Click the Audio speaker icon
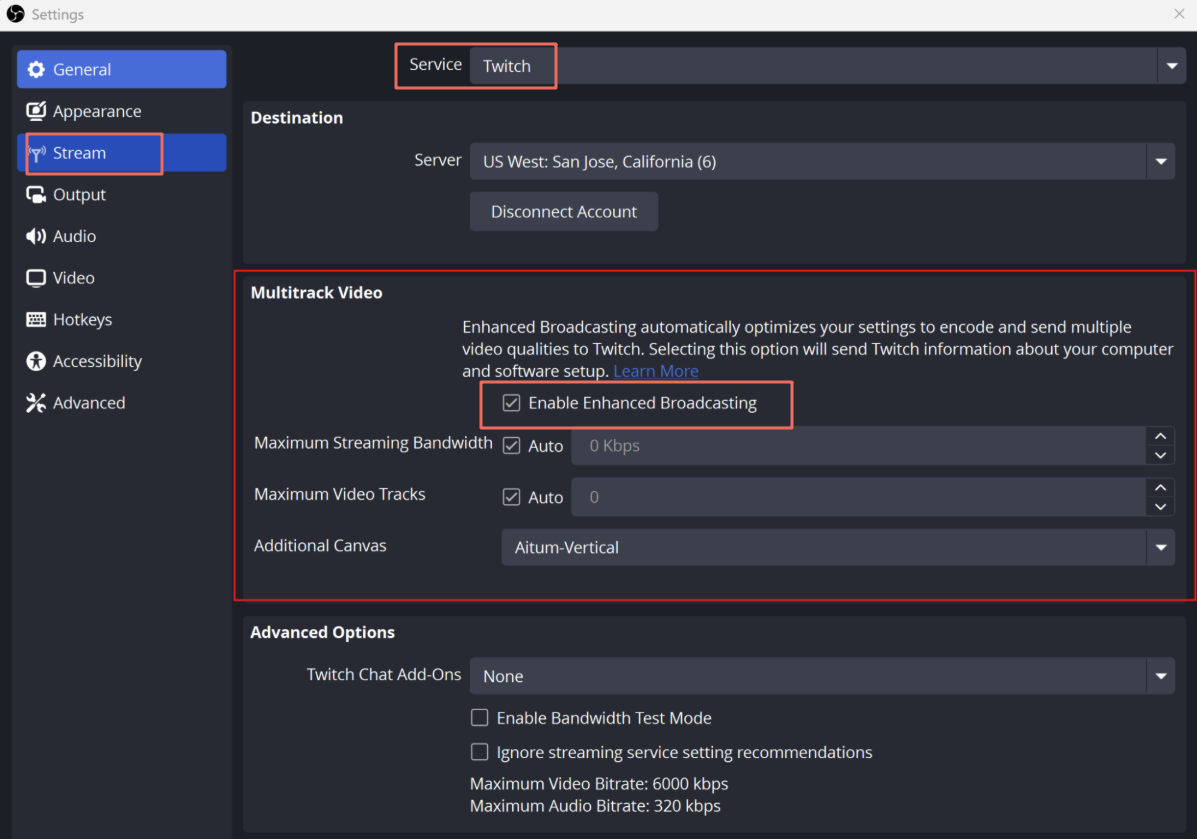Viewport: 1197px width, 839px height. pos(36,237)
